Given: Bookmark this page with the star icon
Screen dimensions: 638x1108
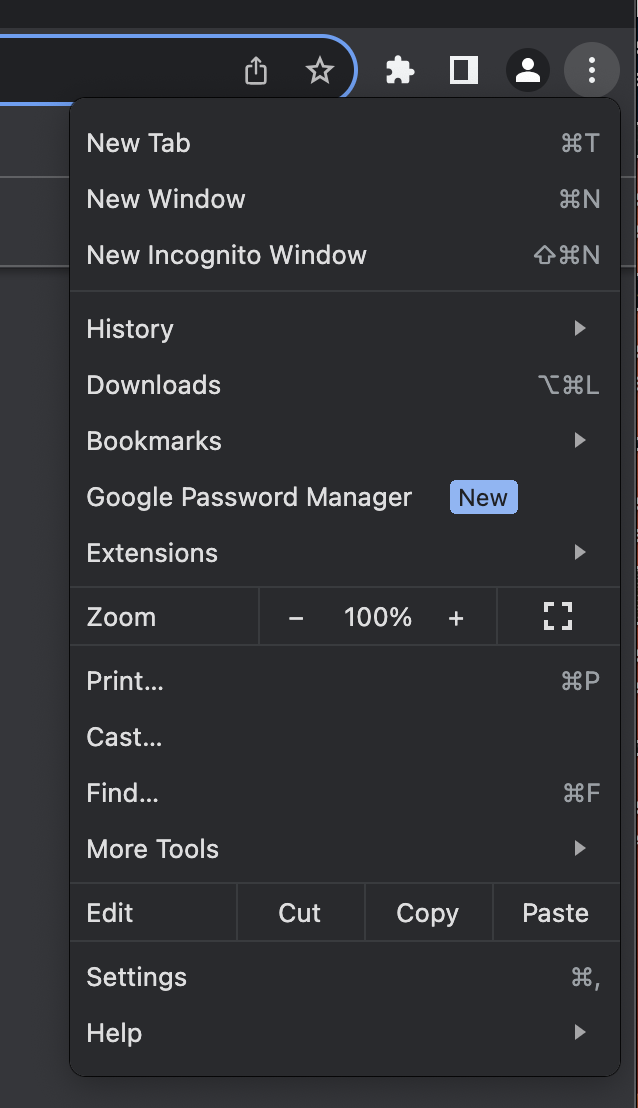Looking at the screenshot, I should [x=319, y=71].
